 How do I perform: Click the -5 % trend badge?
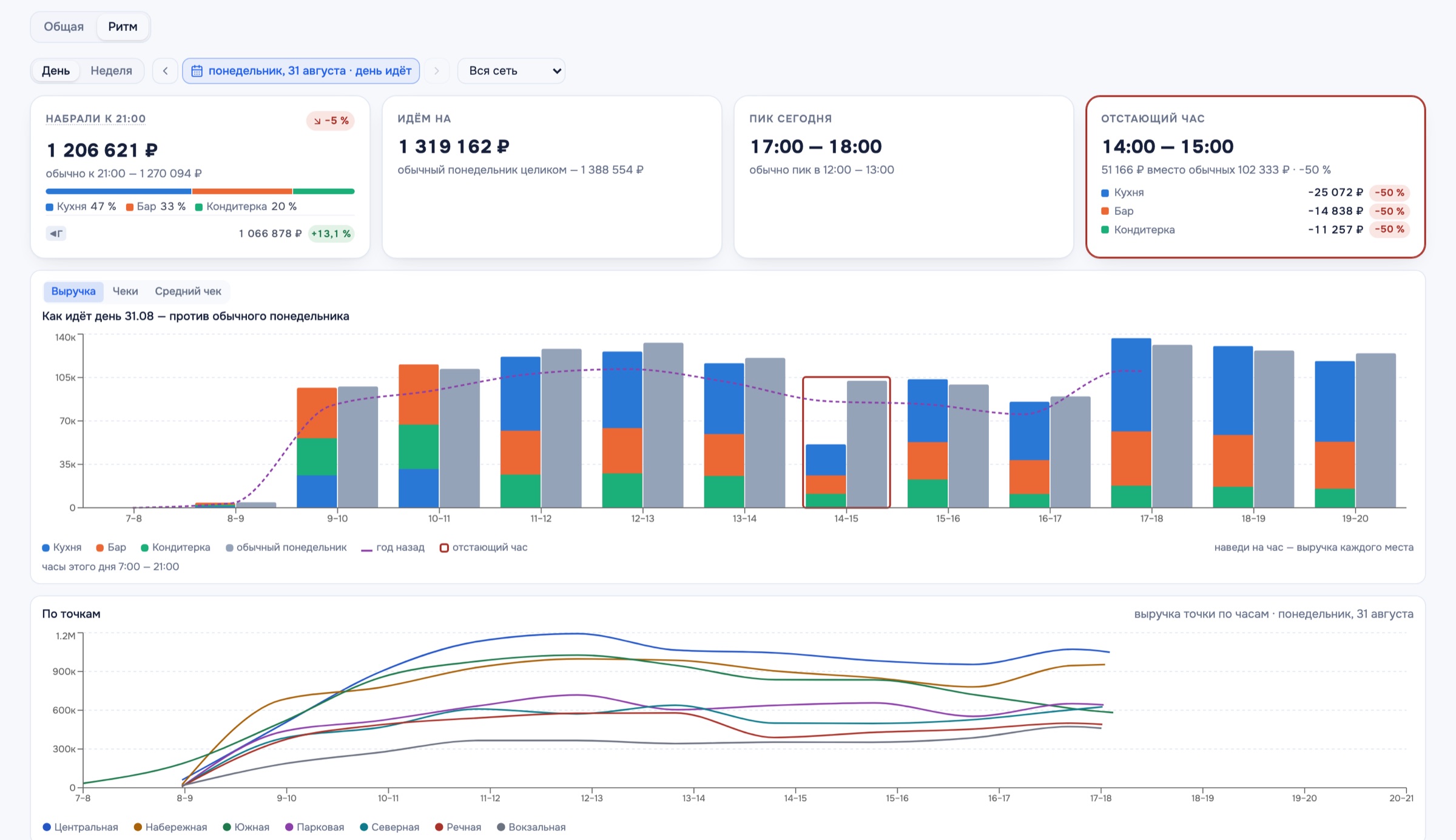point(331,121)
